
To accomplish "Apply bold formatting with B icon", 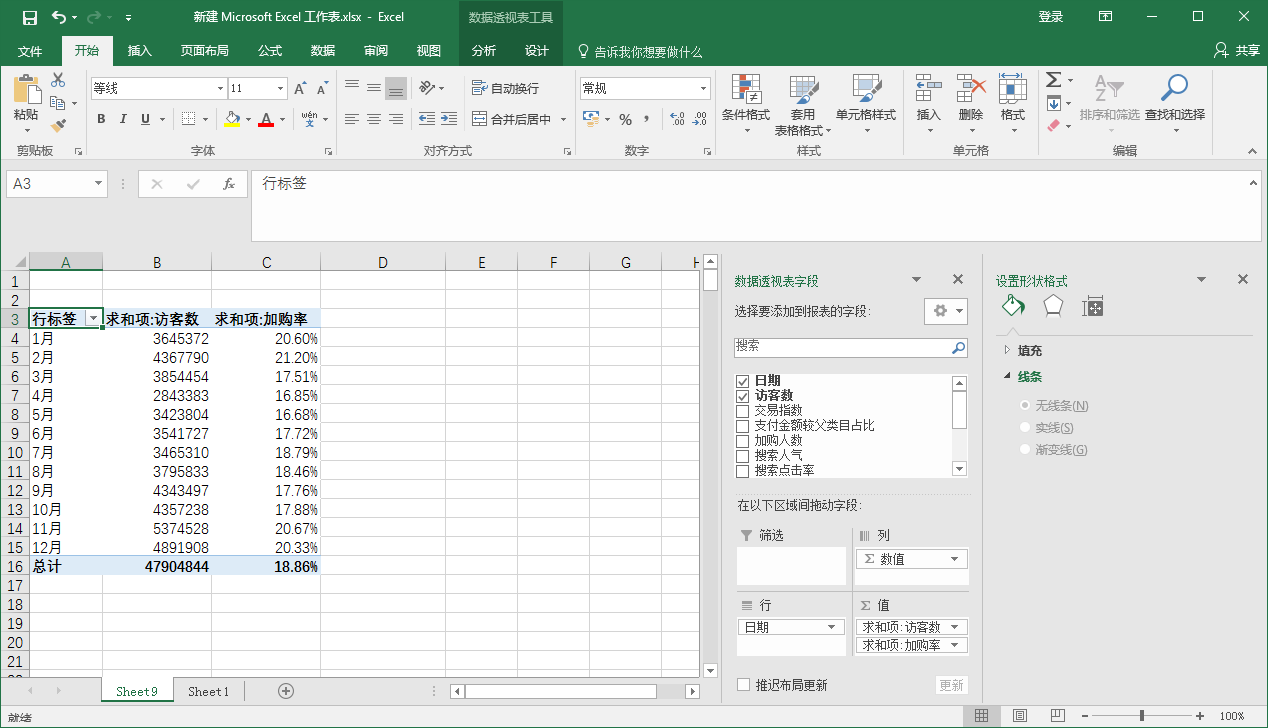I will point(101,119).
